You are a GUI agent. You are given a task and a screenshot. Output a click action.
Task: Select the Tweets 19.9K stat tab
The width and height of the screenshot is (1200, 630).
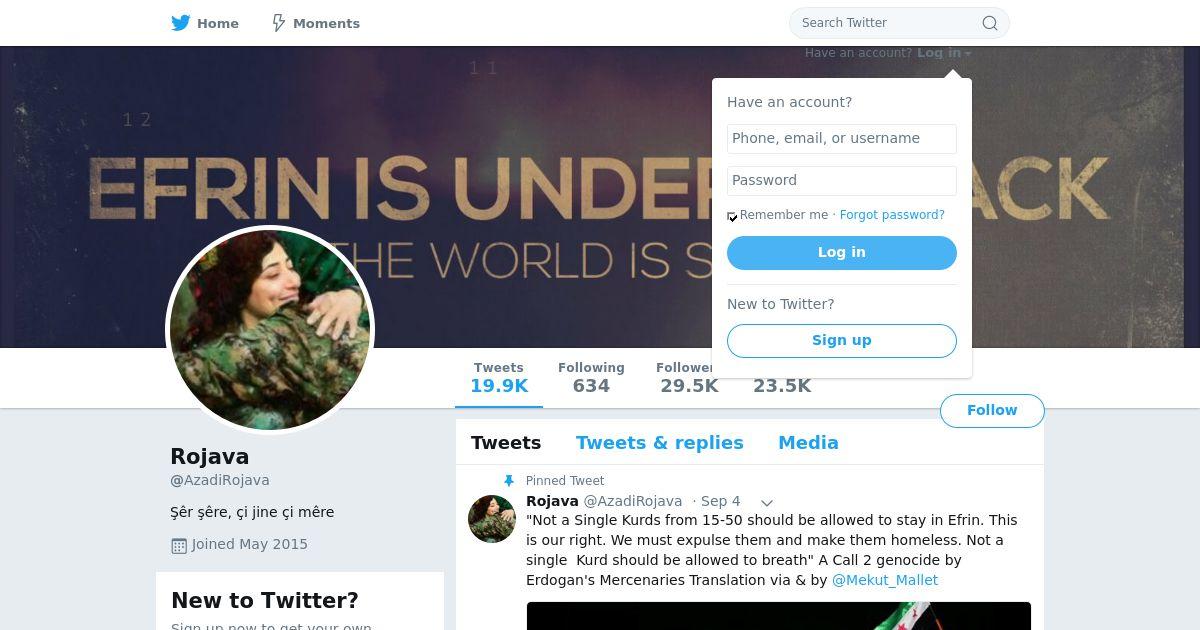click(x=499, y=378)
